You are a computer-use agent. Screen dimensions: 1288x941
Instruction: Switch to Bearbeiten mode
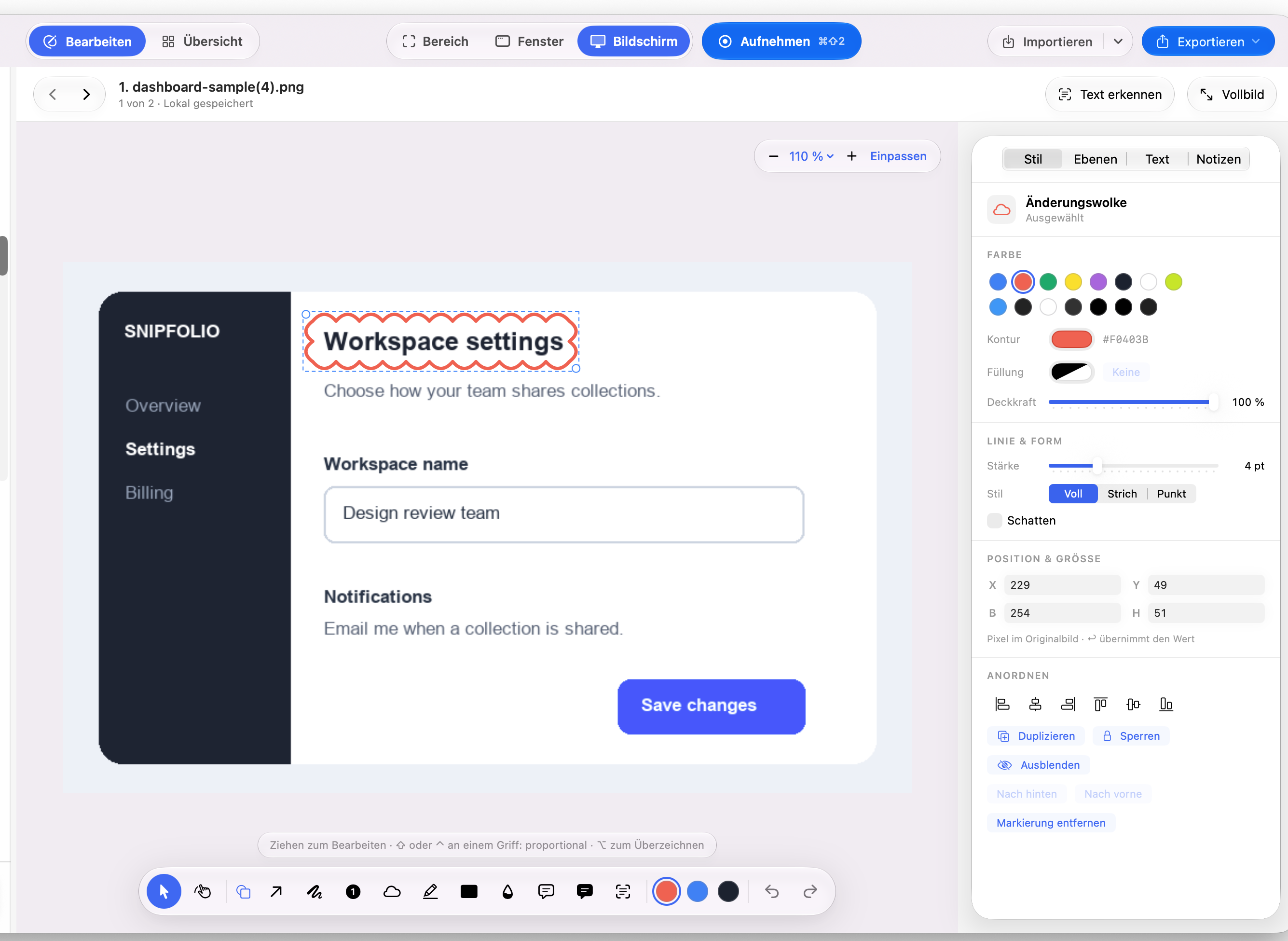(87, 42)
